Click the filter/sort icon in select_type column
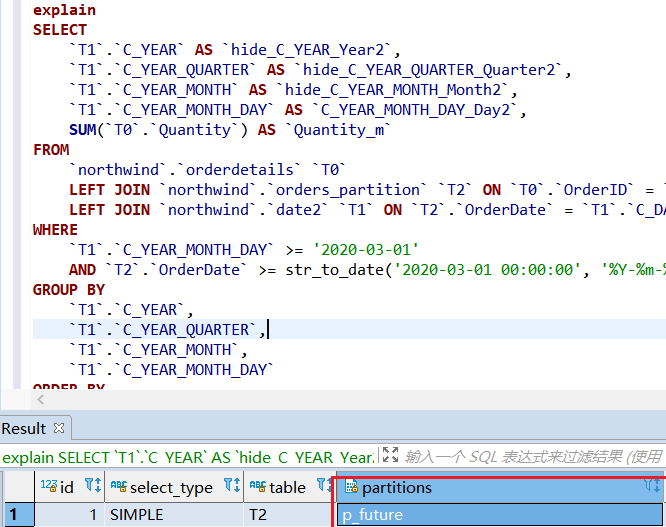The image size is (666, 527). tap(232, 485)
